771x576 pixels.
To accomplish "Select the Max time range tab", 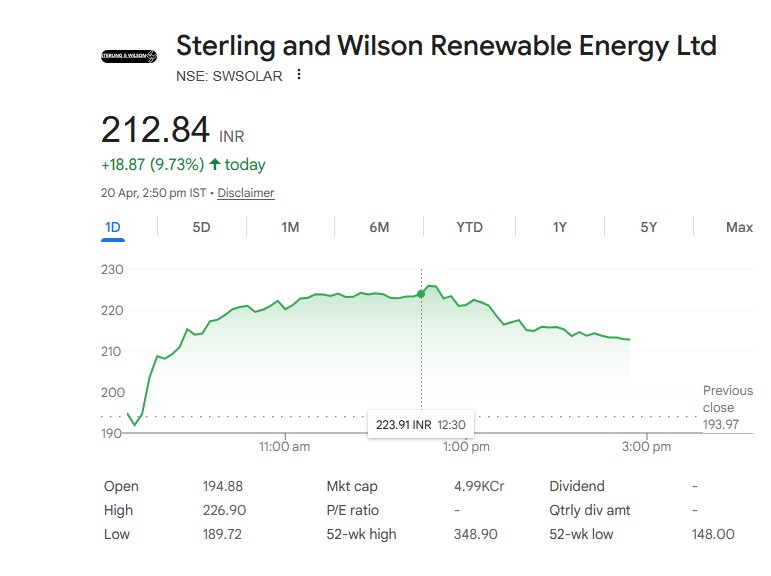I will pos(739,227).
